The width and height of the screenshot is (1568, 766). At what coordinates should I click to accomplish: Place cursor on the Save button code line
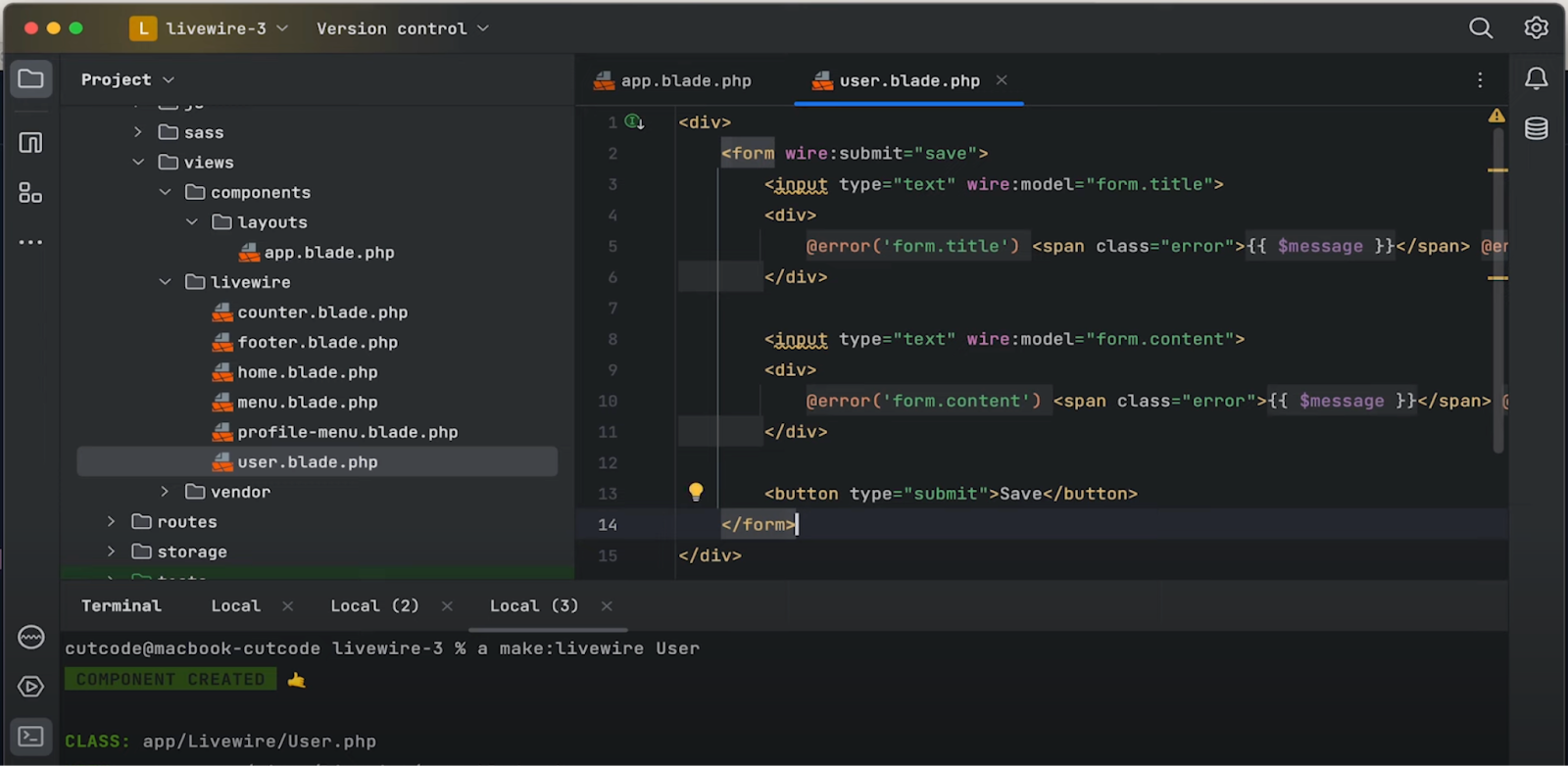[x=951, y=494]
